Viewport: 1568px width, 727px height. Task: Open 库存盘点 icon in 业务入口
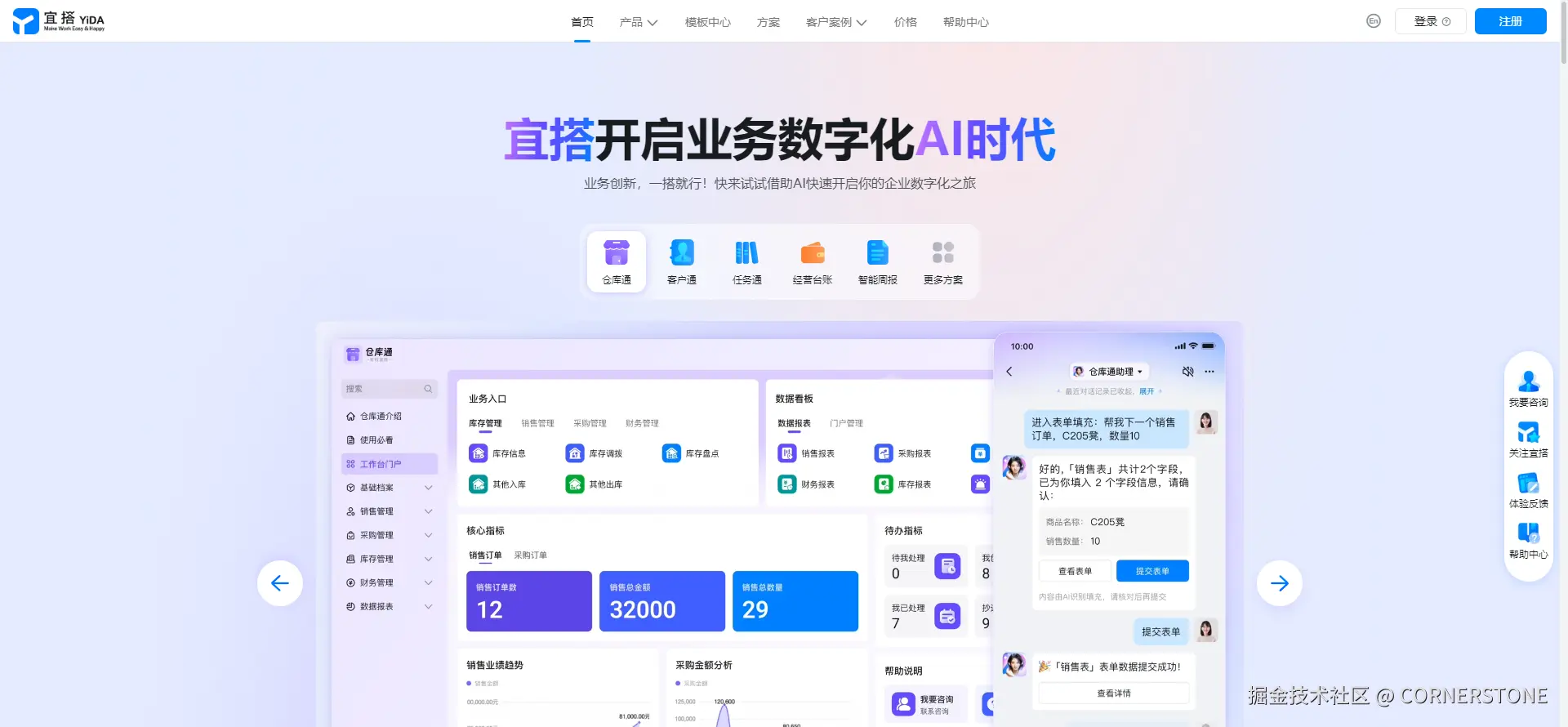(671, 453)
